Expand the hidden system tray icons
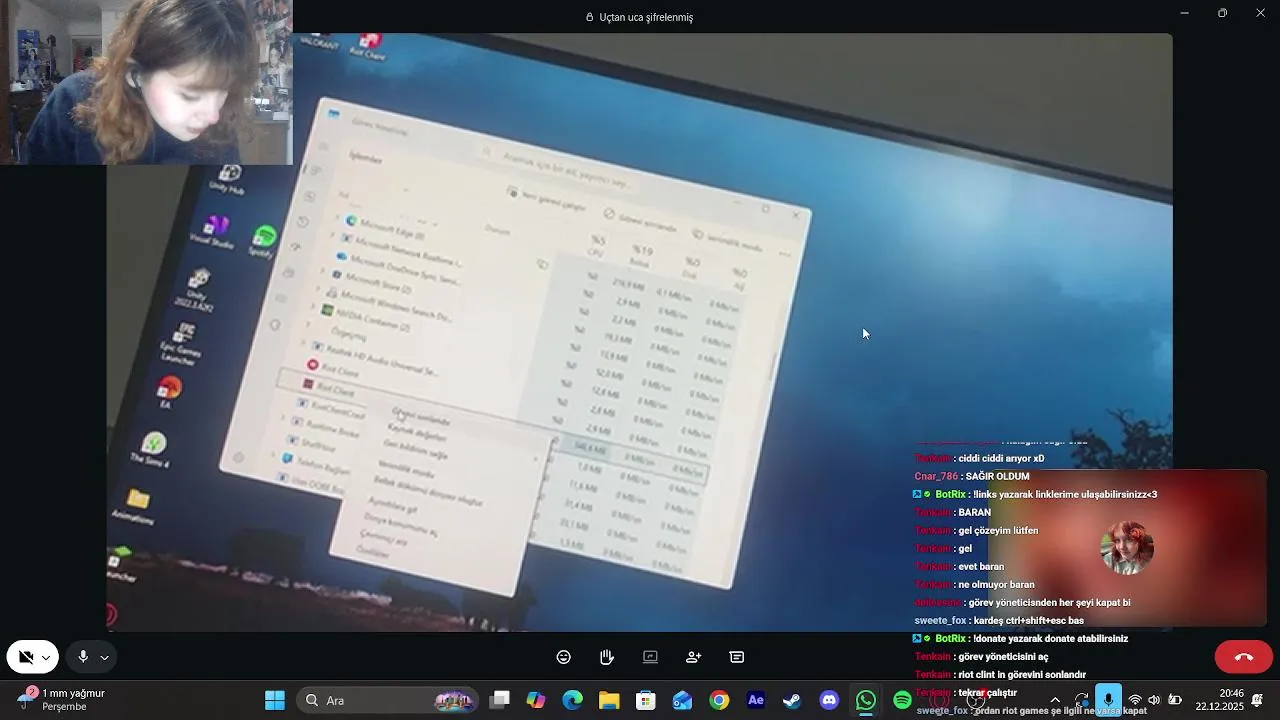Viewport: 1280px width, 720px height. pyautogui.click(x=1055, y=700)
